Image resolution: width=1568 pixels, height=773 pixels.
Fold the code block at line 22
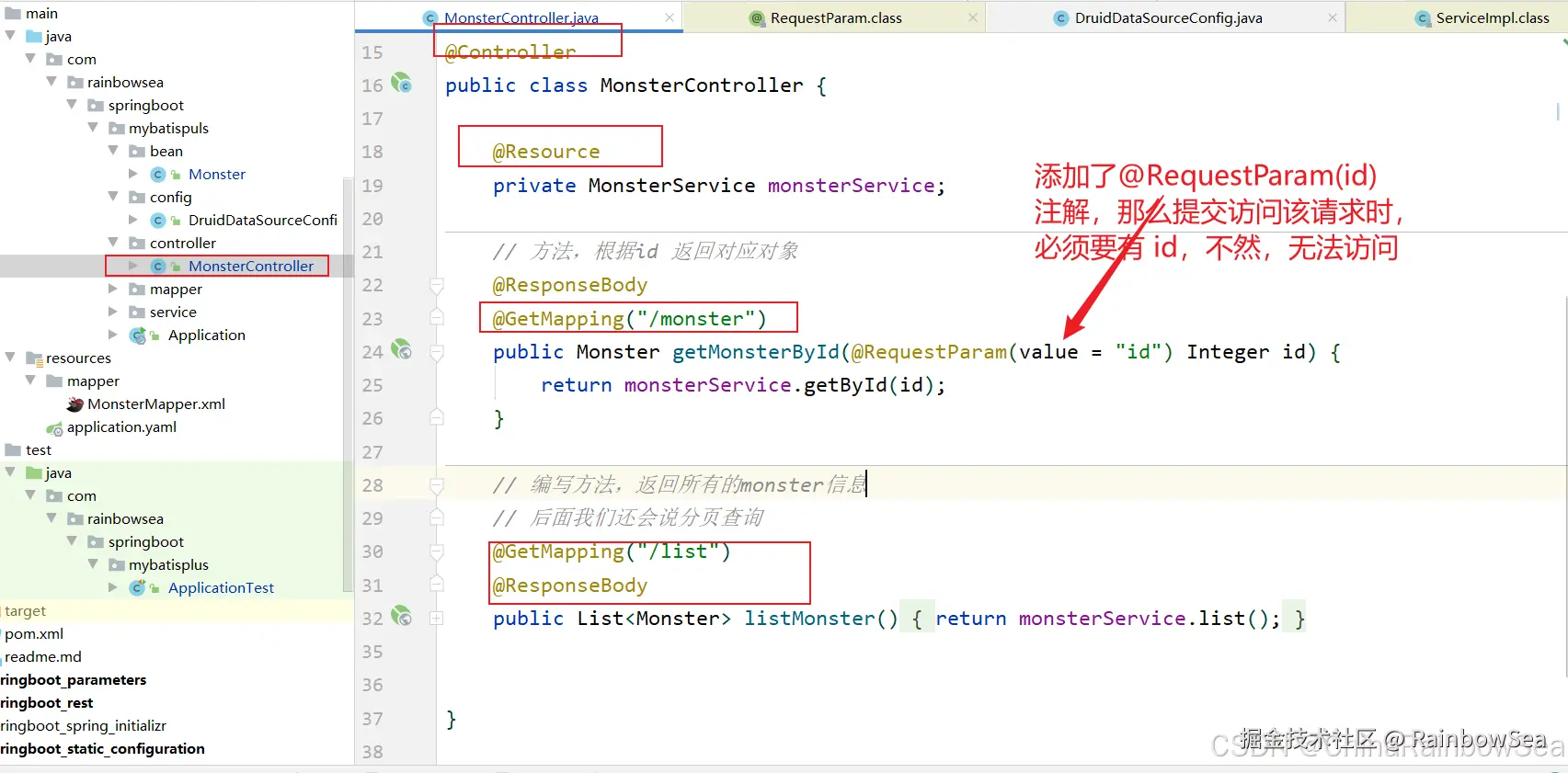point(437,286)
